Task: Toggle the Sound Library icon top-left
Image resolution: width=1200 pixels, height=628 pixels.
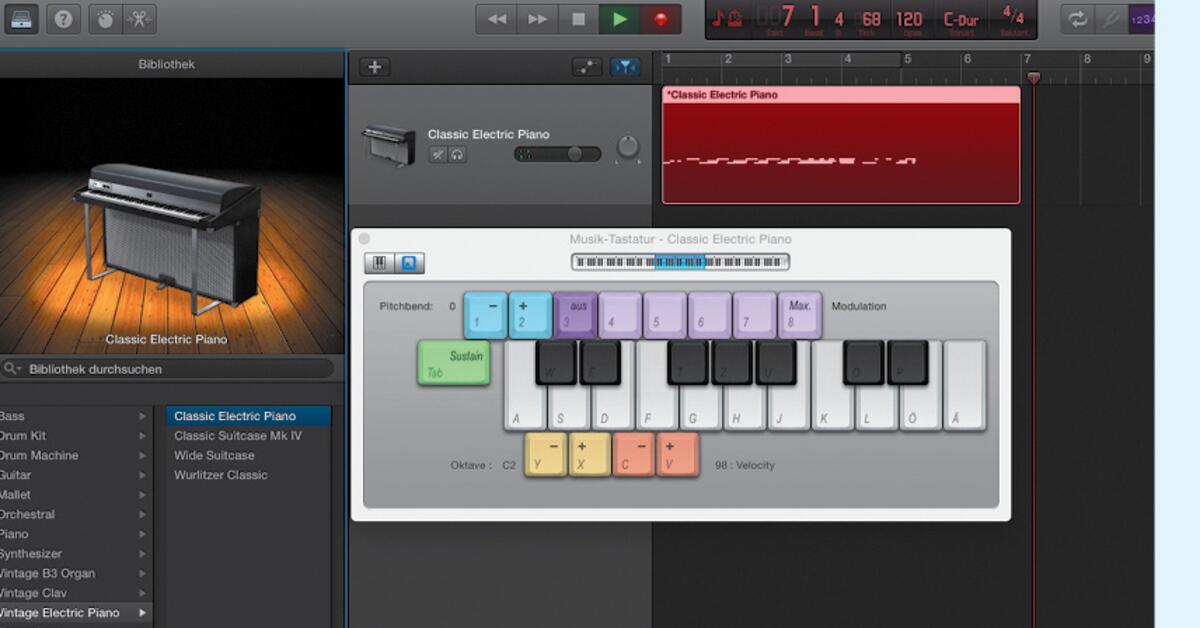Action: click(22, 18)
